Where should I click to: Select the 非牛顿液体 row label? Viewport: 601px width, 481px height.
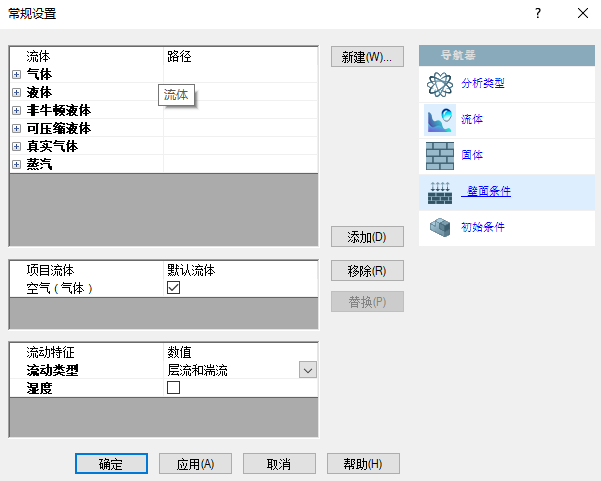pyautogui.click(x=59, y=110)
